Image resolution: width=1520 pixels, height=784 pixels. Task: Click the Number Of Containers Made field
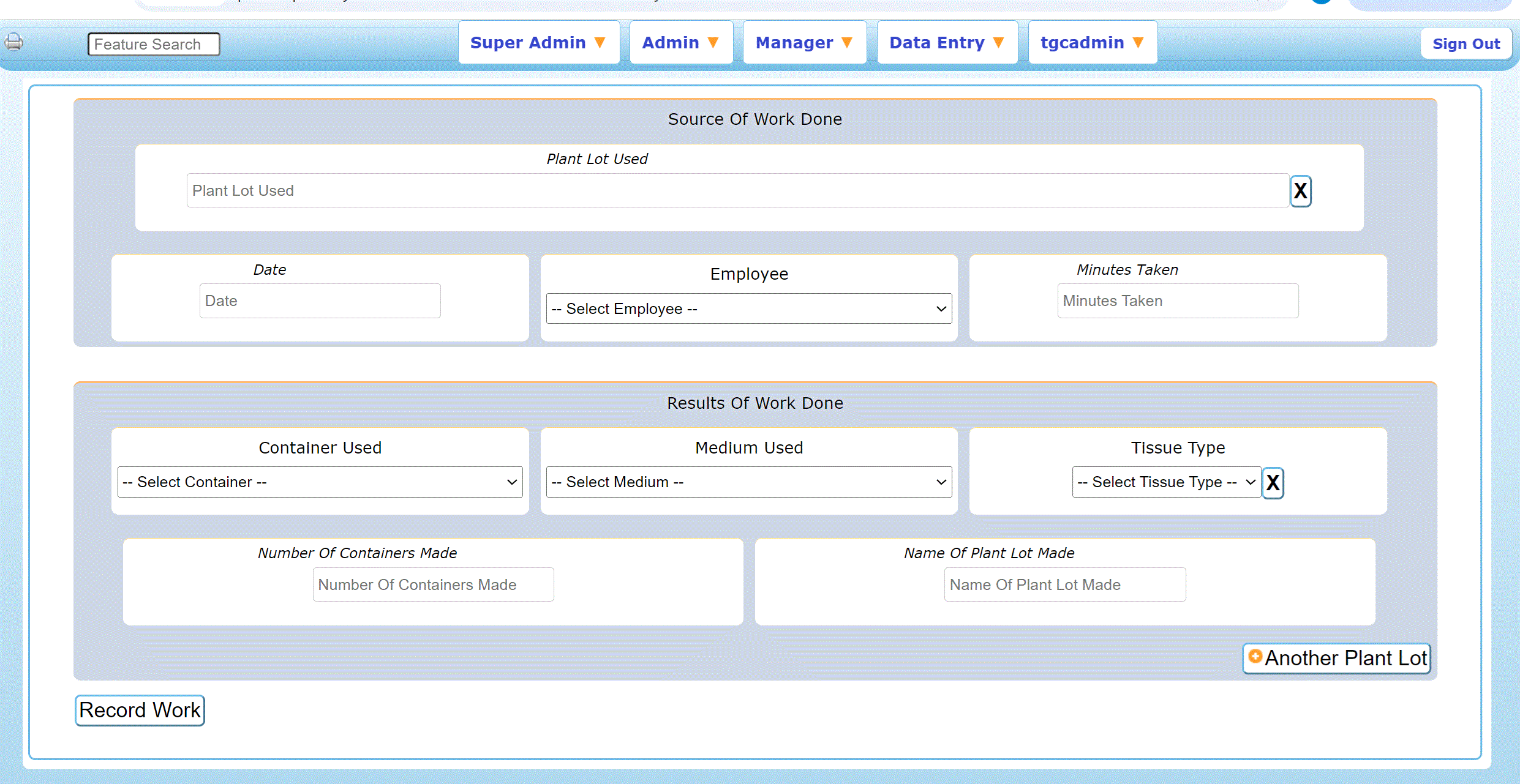tap(433, 585)
